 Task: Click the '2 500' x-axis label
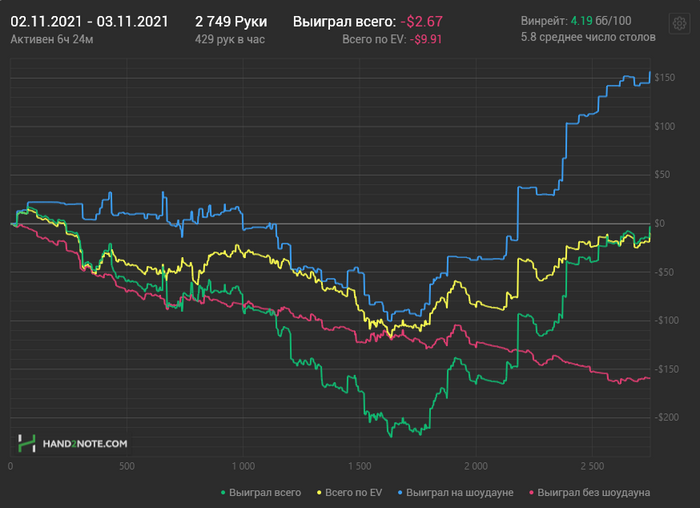[592, 466]
